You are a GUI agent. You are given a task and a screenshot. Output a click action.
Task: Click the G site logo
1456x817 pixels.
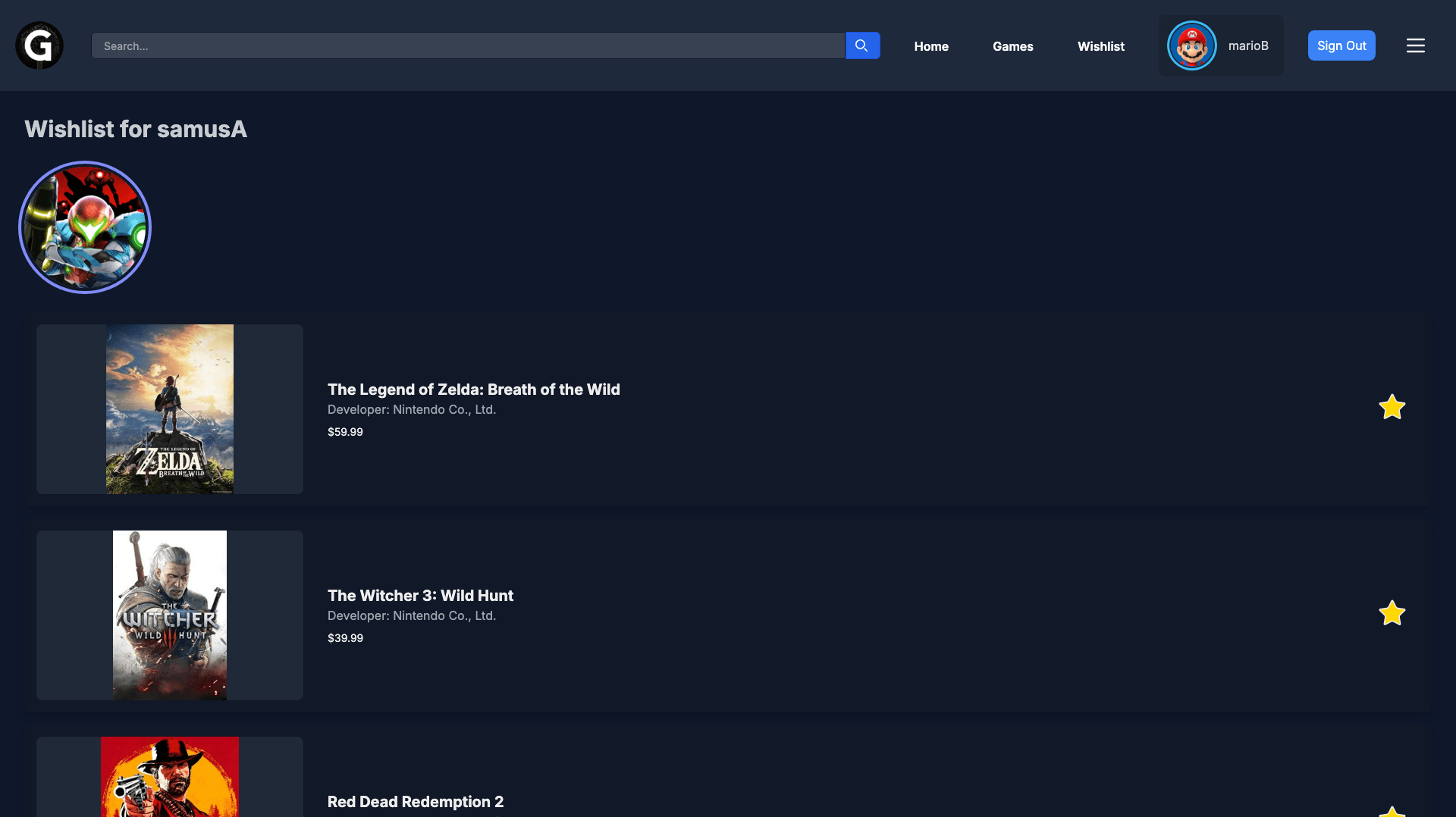(x=39, y=45)
